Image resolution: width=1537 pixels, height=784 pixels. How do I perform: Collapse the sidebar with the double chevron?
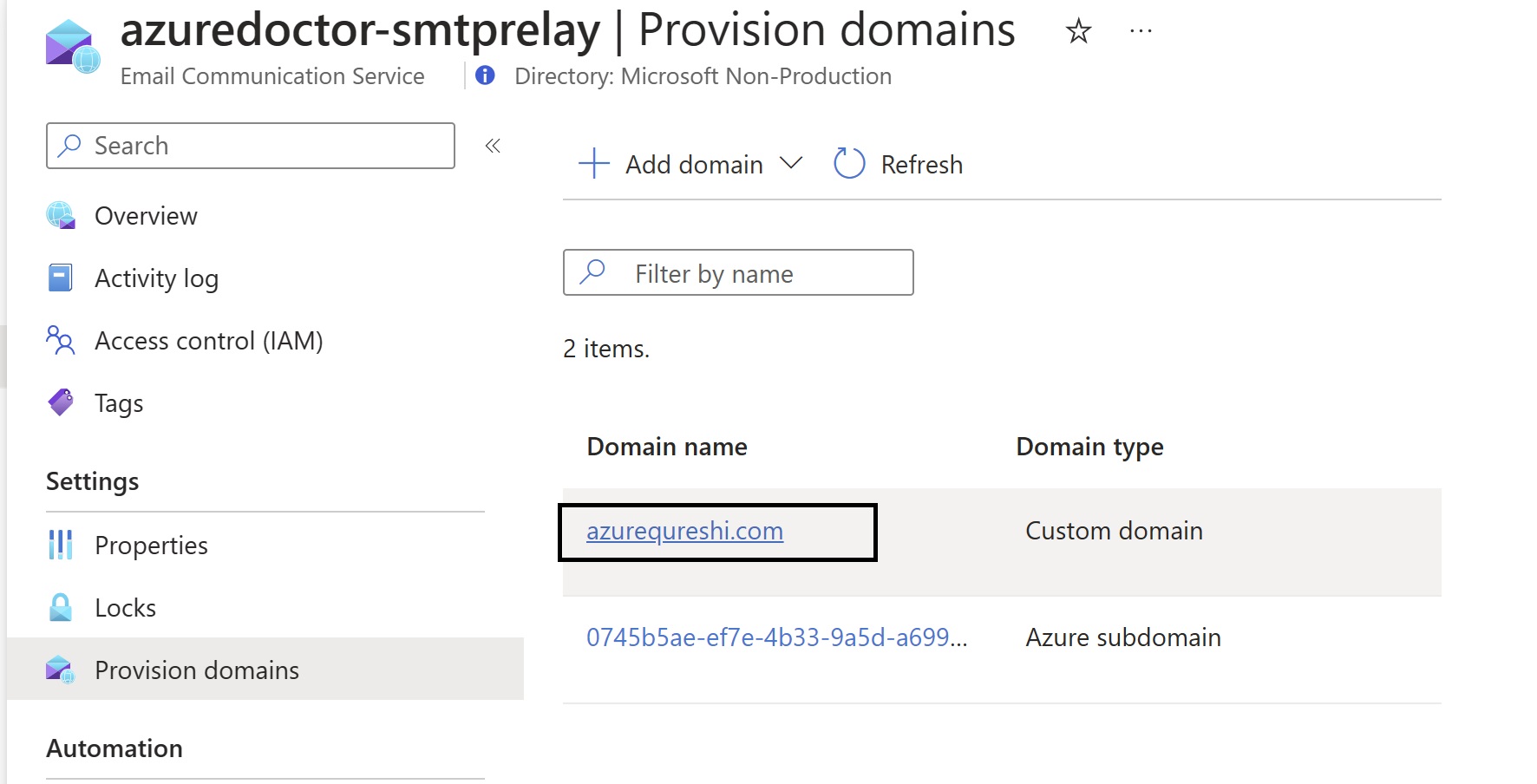point(493,146)
